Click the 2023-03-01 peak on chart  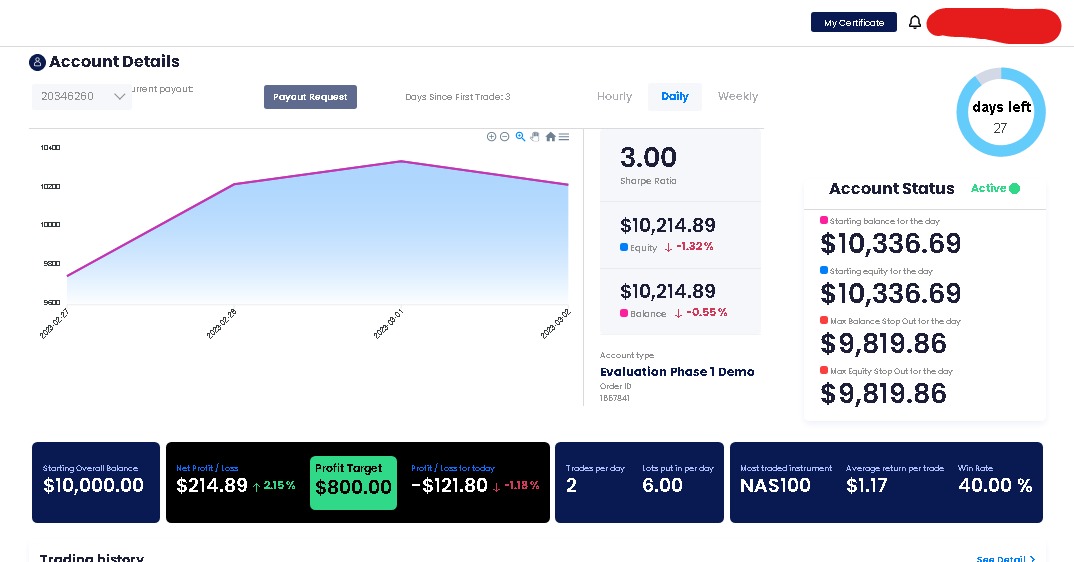coord(401,162)
